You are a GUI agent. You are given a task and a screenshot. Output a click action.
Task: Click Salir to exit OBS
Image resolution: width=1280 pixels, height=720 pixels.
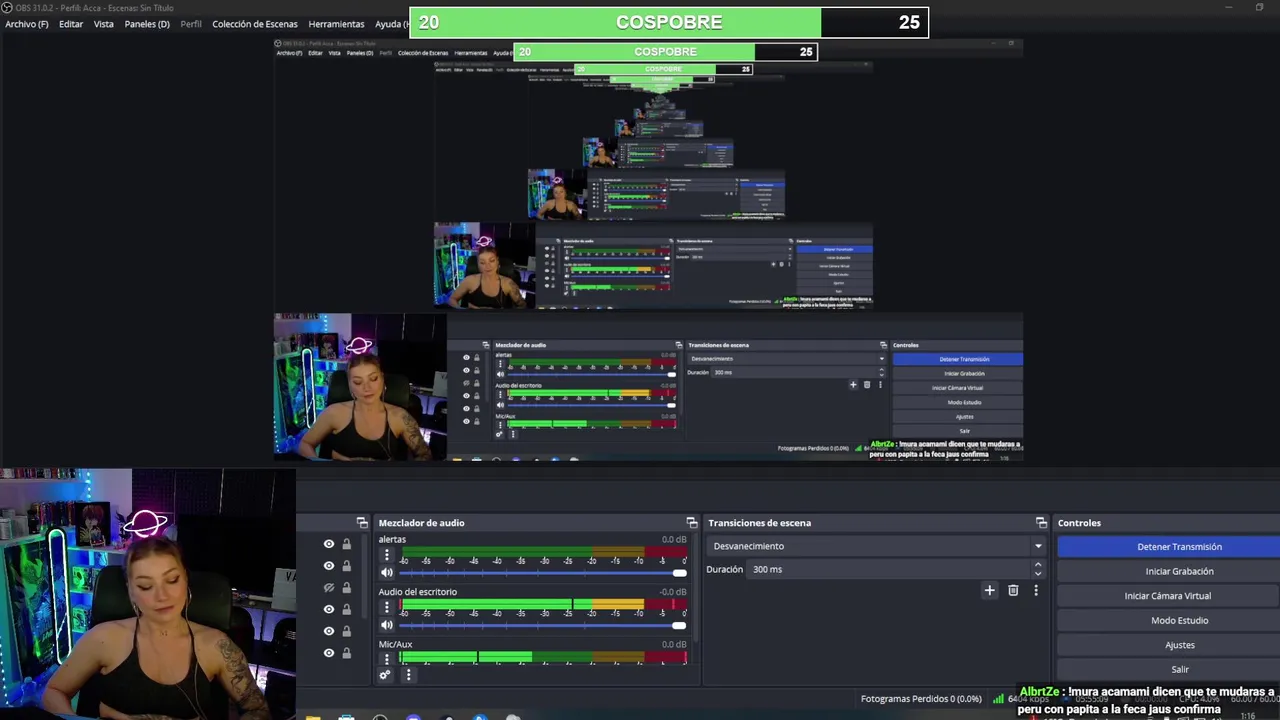pos(1169,669)
